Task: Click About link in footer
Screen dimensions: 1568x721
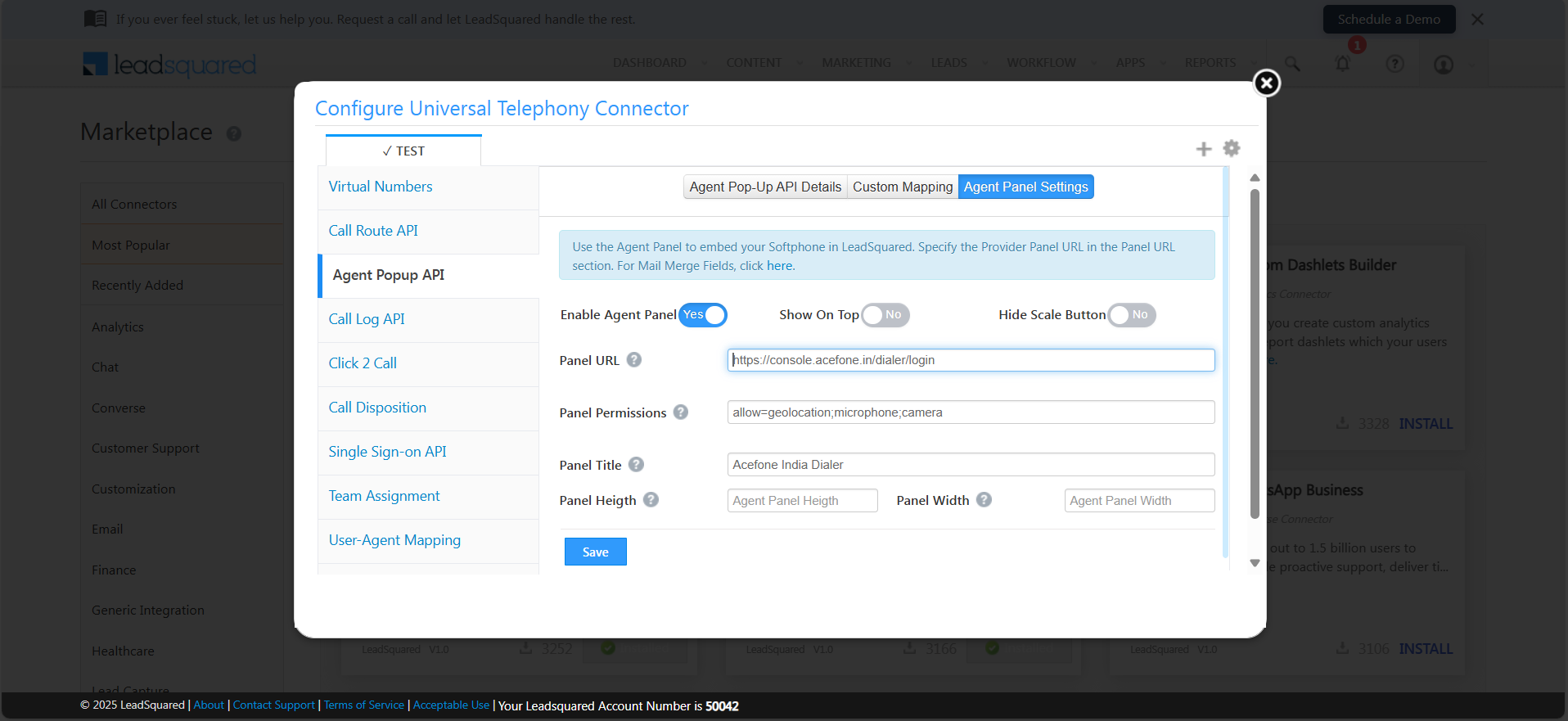Action: coord(209,705)
